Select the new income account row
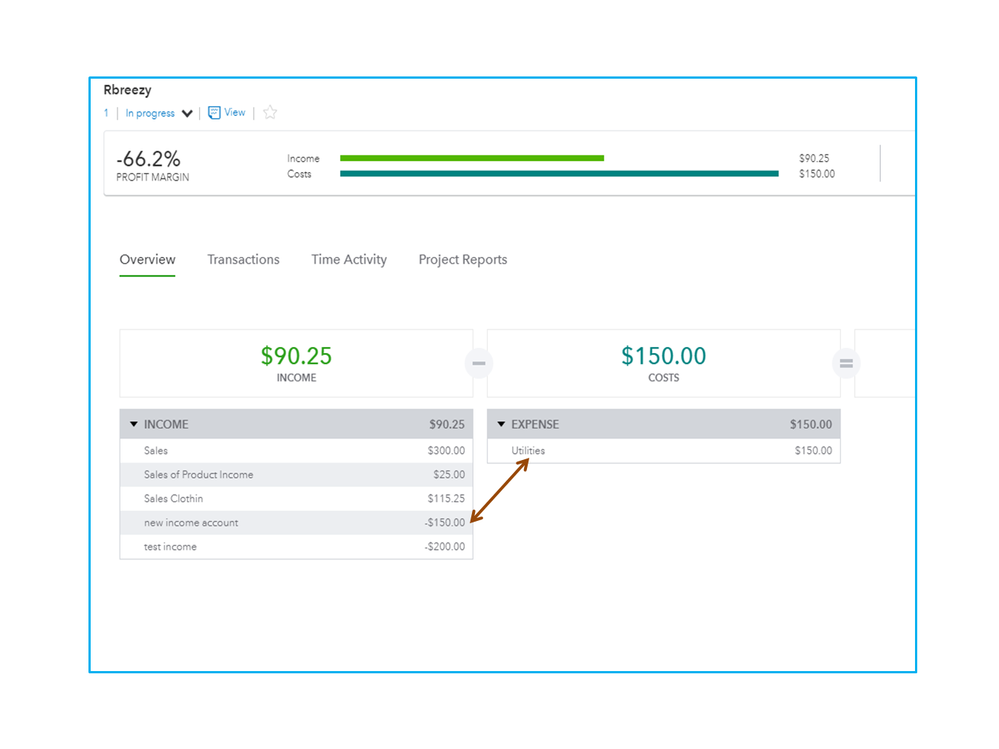This screenshot has height=749, width=999. click(x=296, y=523)
